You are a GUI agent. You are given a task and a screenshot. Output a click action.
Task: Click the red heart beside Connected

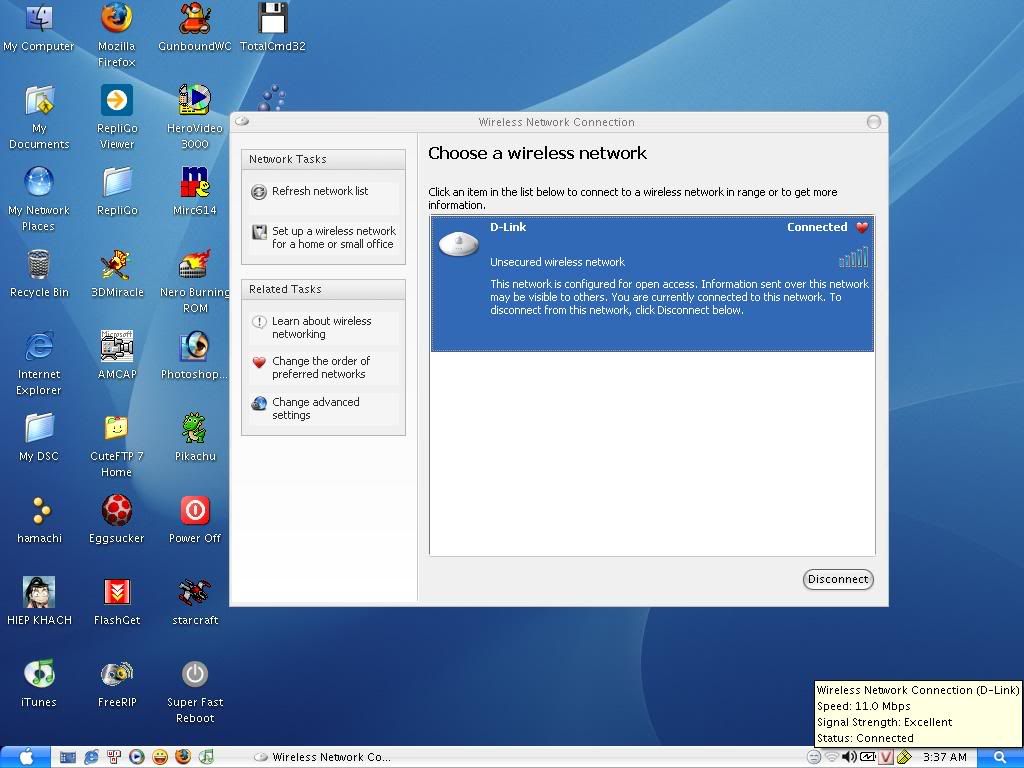[862, 227]
